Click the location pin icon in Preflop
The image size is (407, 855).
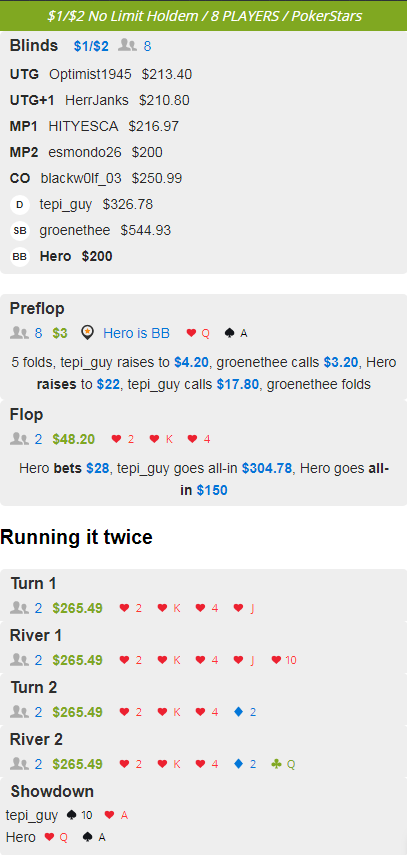87,333
